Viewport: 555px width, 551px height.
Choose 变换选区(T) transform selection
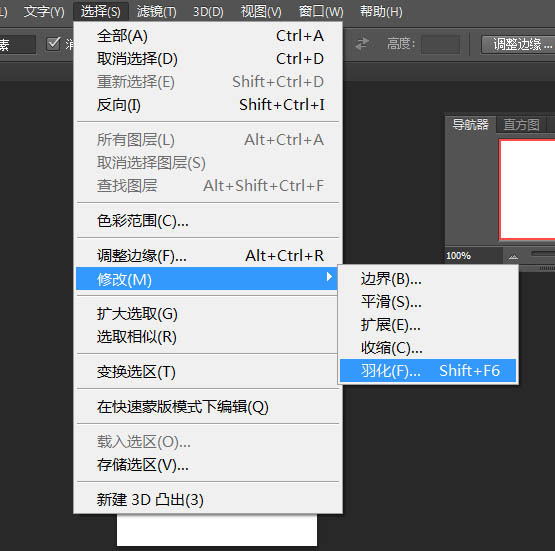[208, 372]
